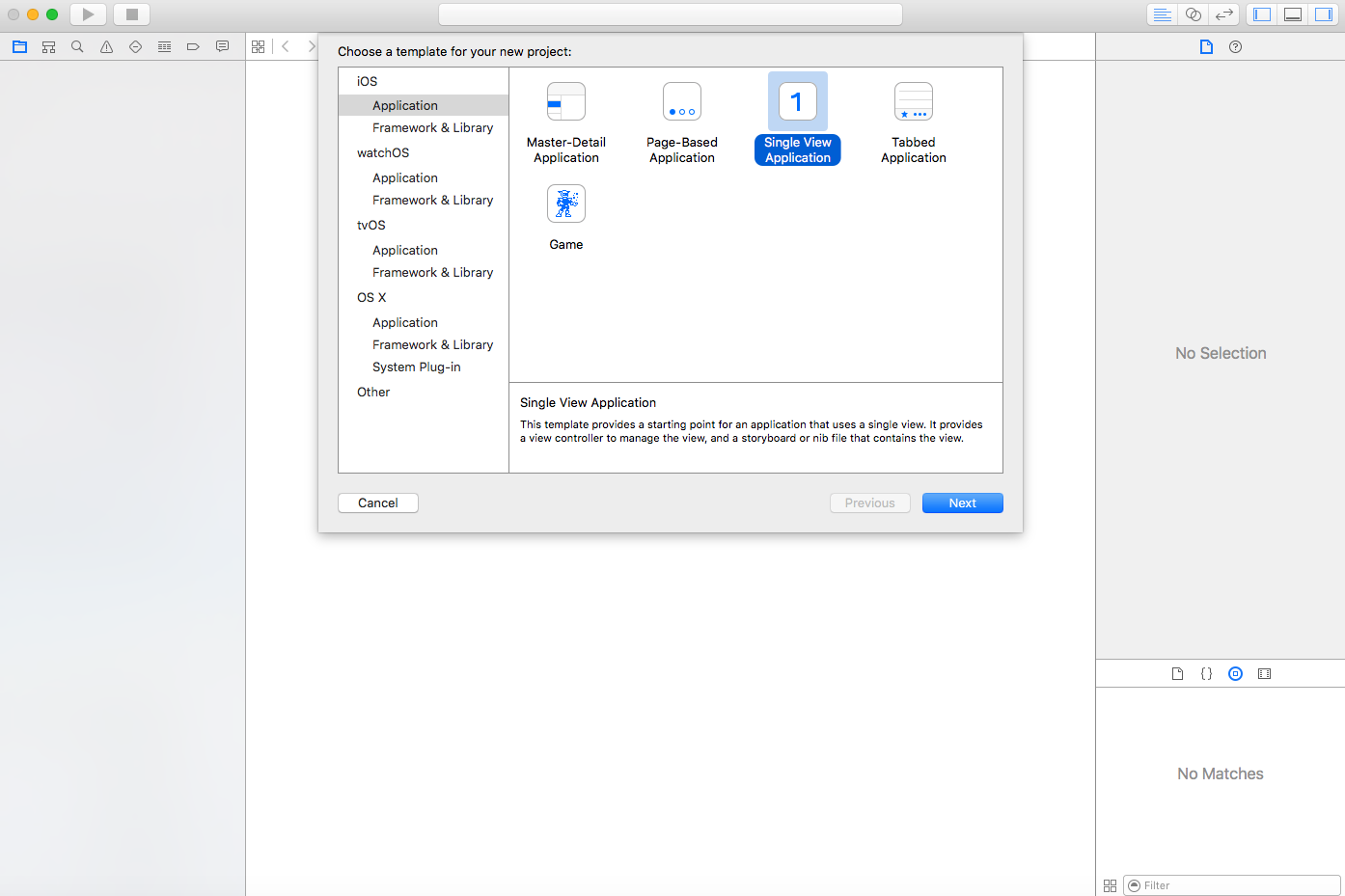Click the Previous button

click(x=870, y=502)
